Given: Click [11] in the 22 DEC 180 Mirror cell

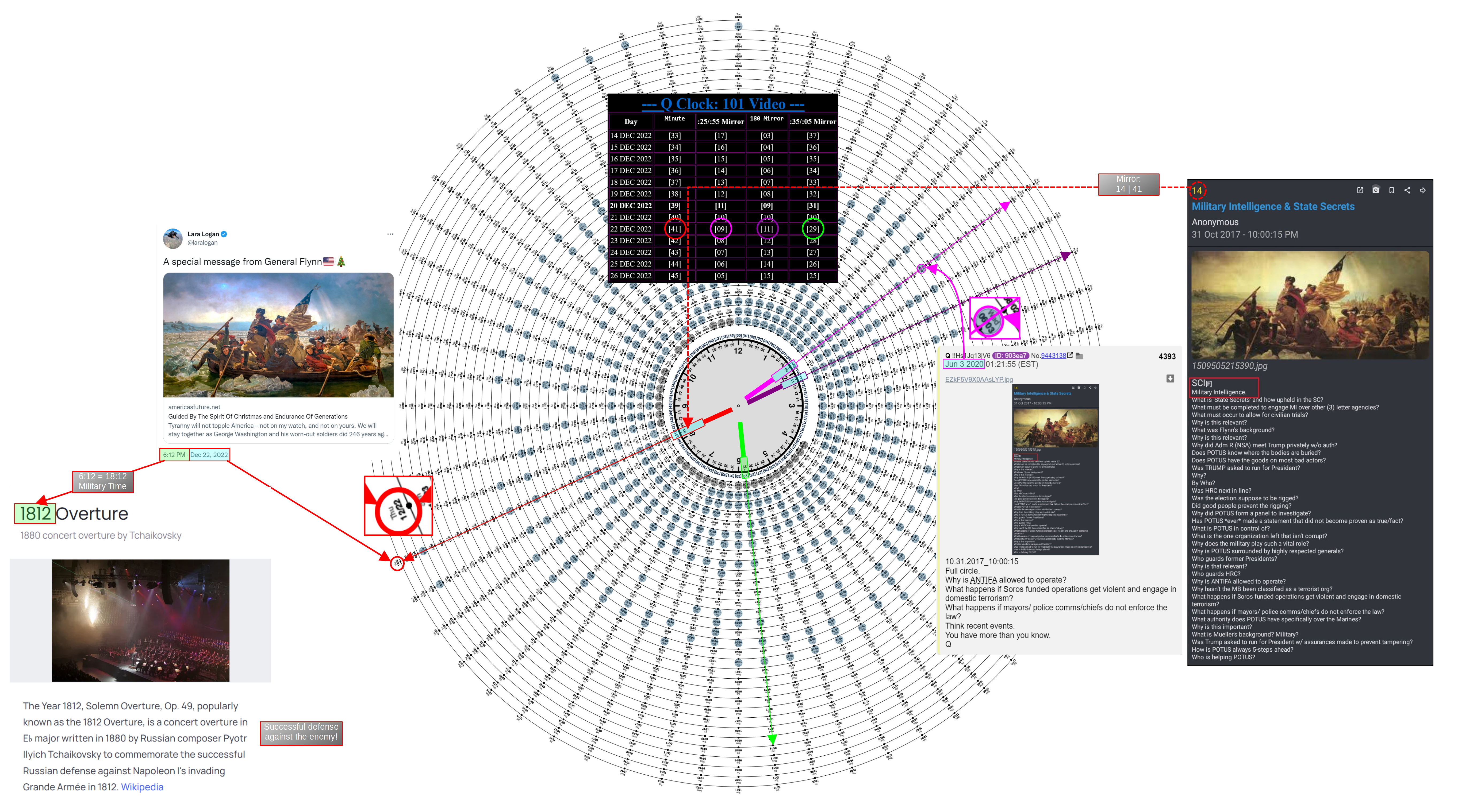Looking at the screenshot, I should pos(767,229).
